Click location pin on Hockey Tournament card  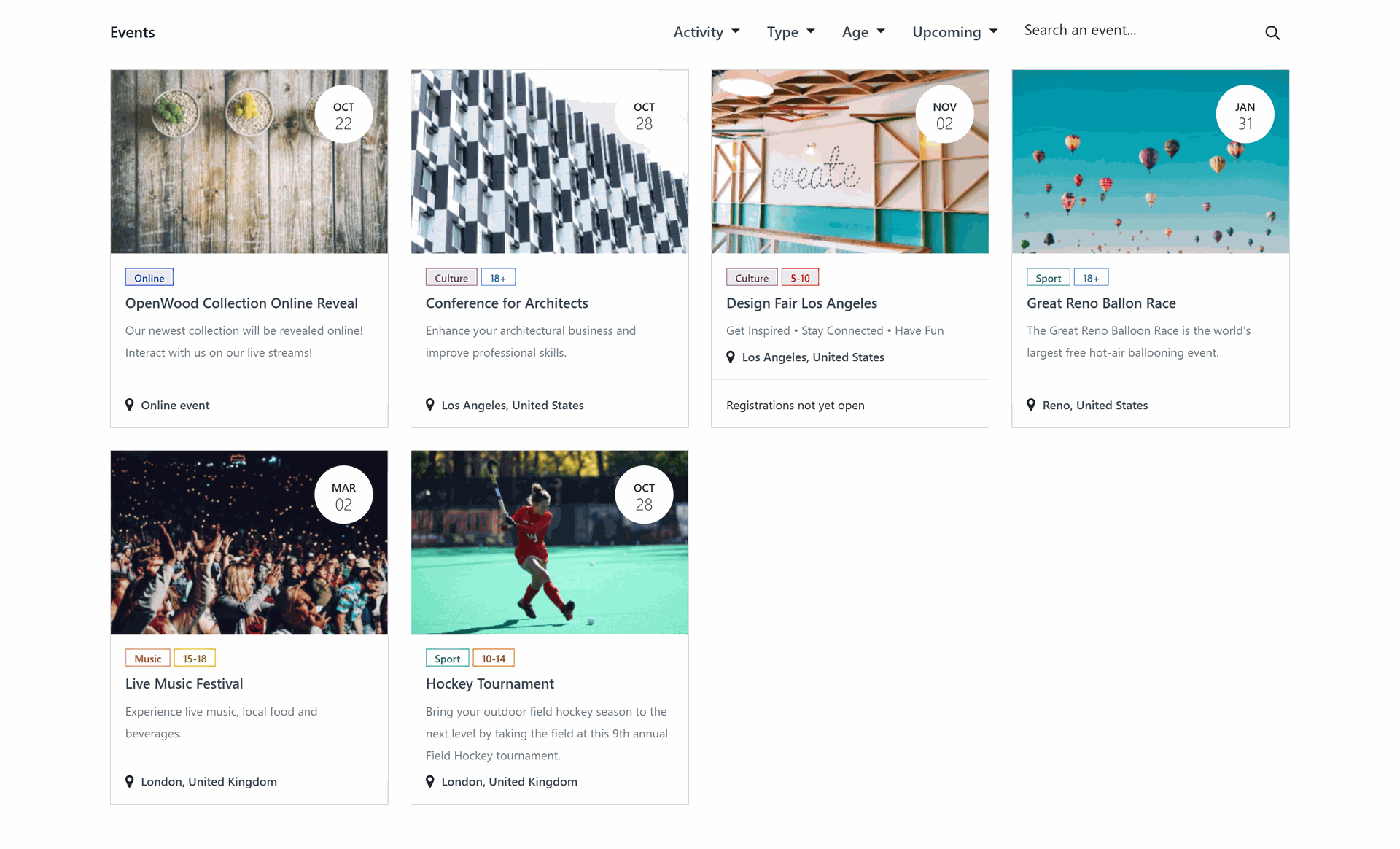point(430,781)
